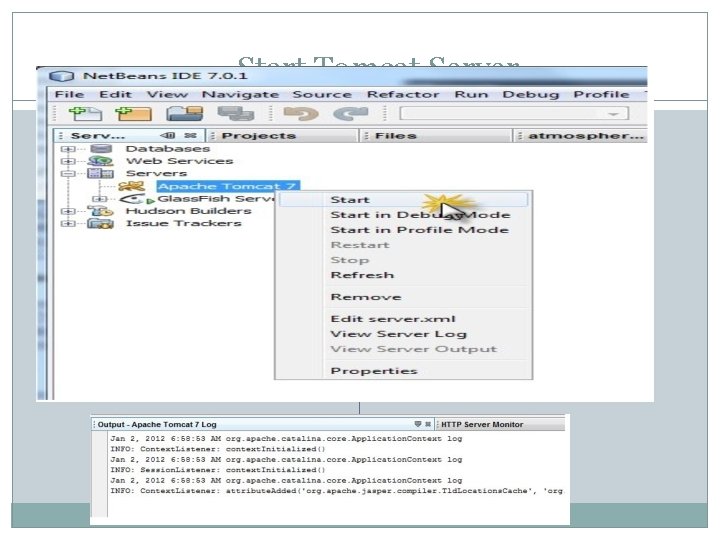Choose Start in Debug Mode

420,215
